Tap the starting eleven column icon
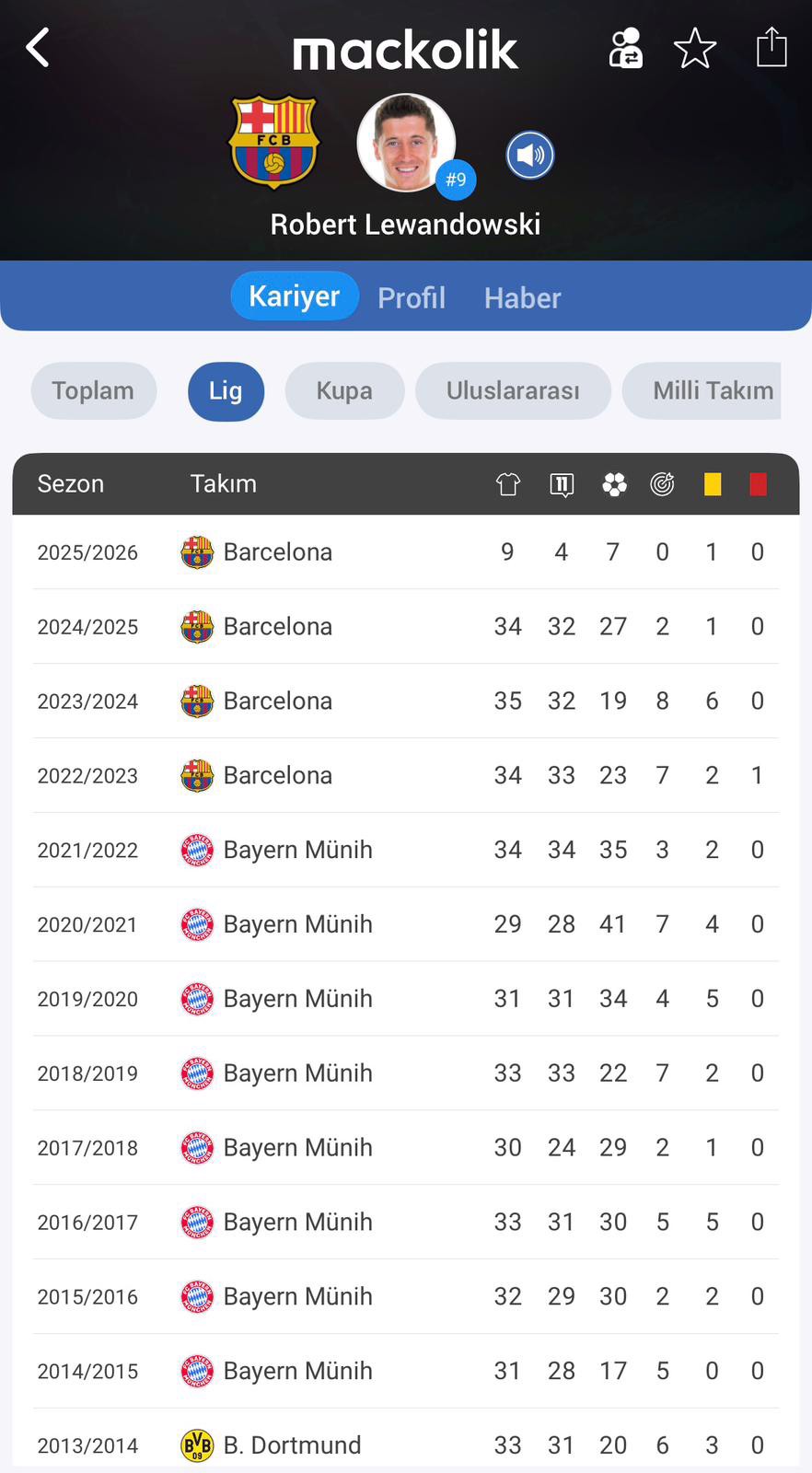 coord(562,484)
